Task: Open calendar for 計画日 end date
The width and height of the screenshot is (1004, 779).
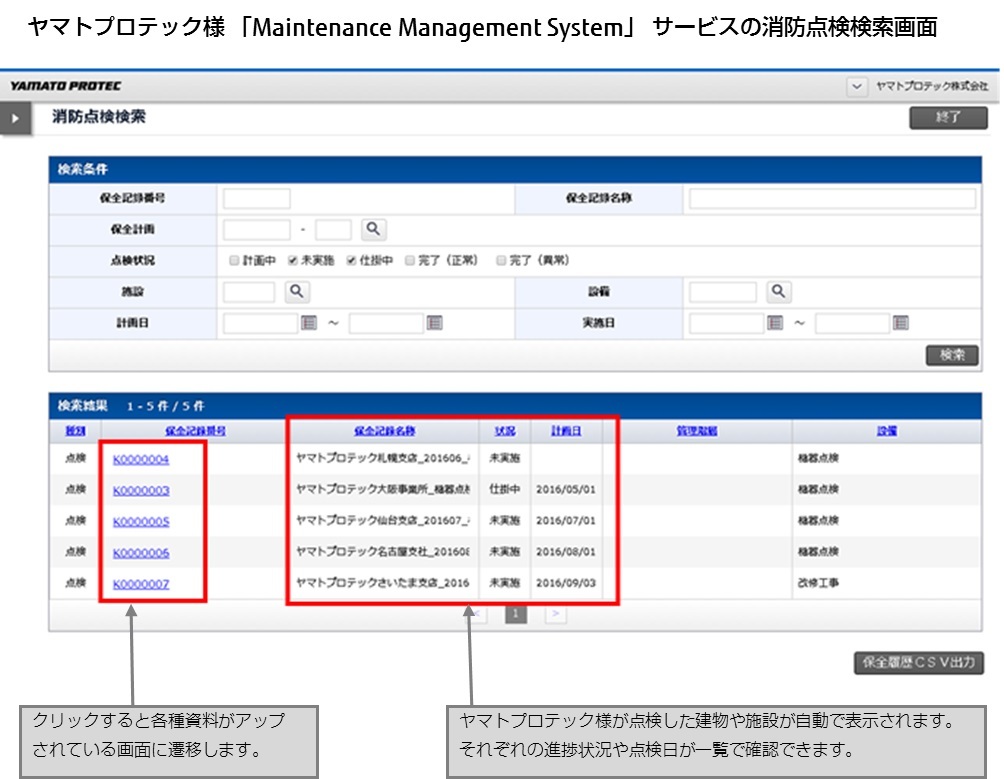Action: (x=434, y=323)
